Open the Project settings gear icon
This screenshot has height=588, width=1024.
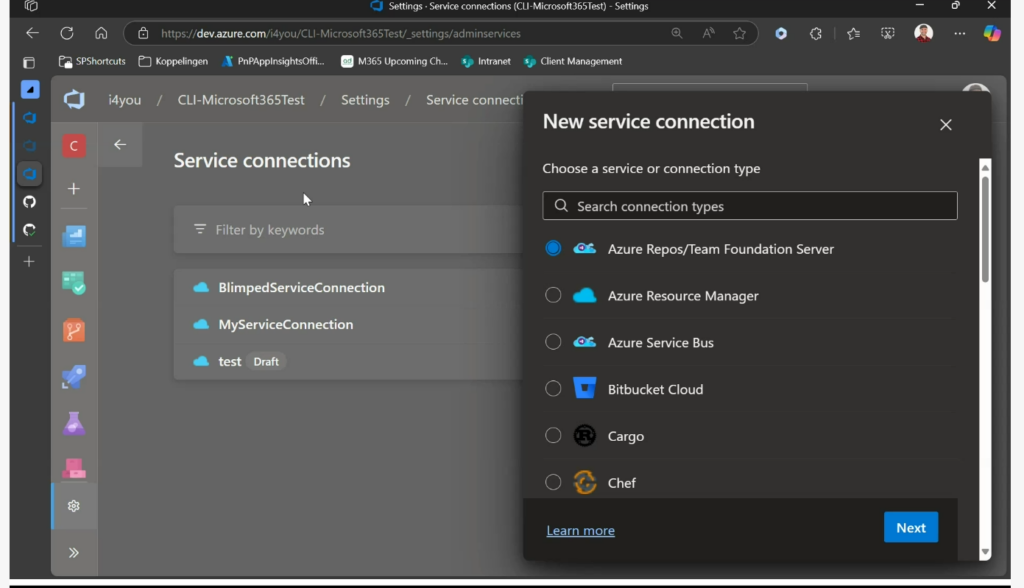click(x=74, y=506)
